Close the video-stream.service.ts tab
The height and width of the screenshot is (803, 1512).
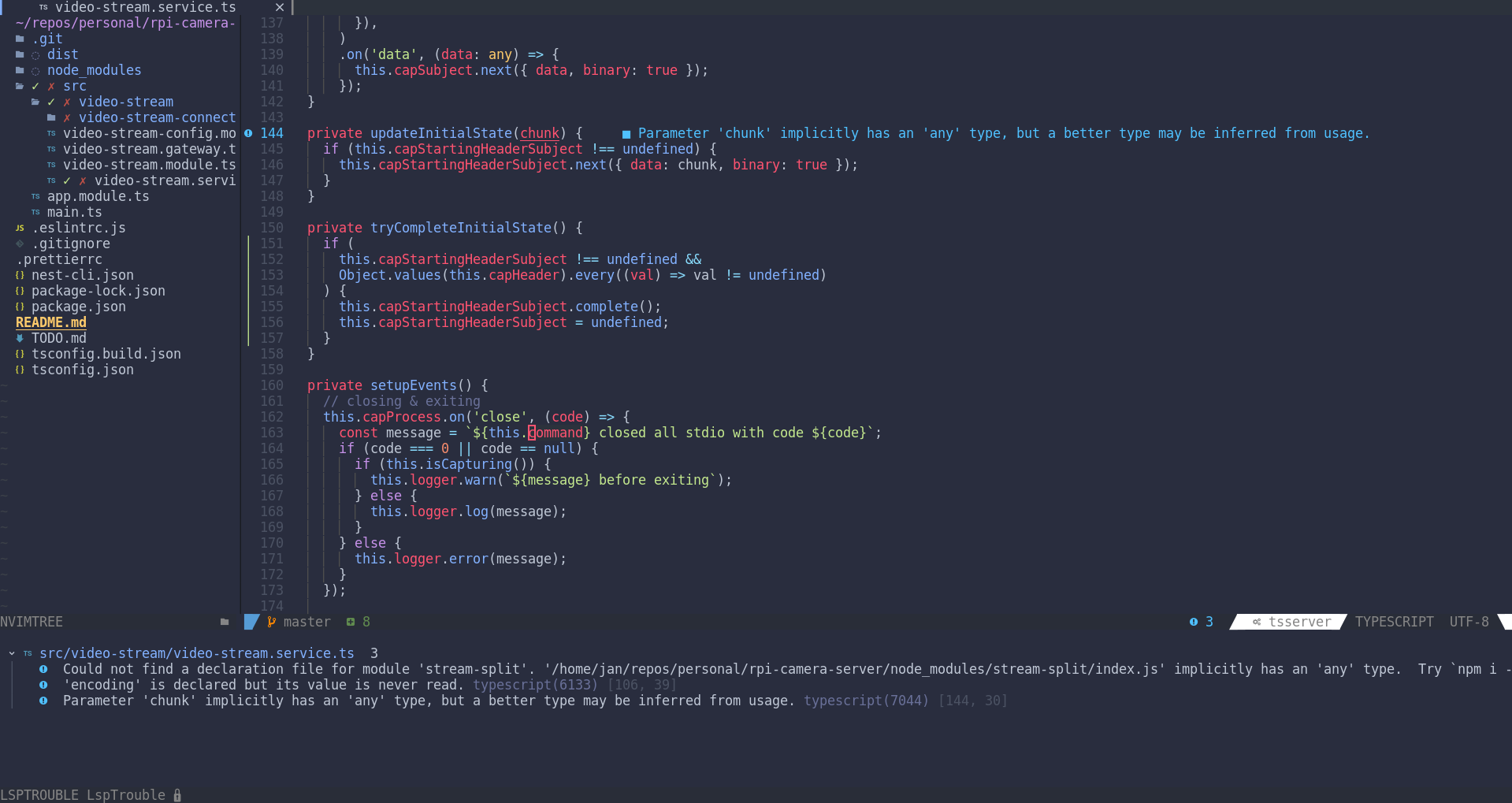pos(279,7)
